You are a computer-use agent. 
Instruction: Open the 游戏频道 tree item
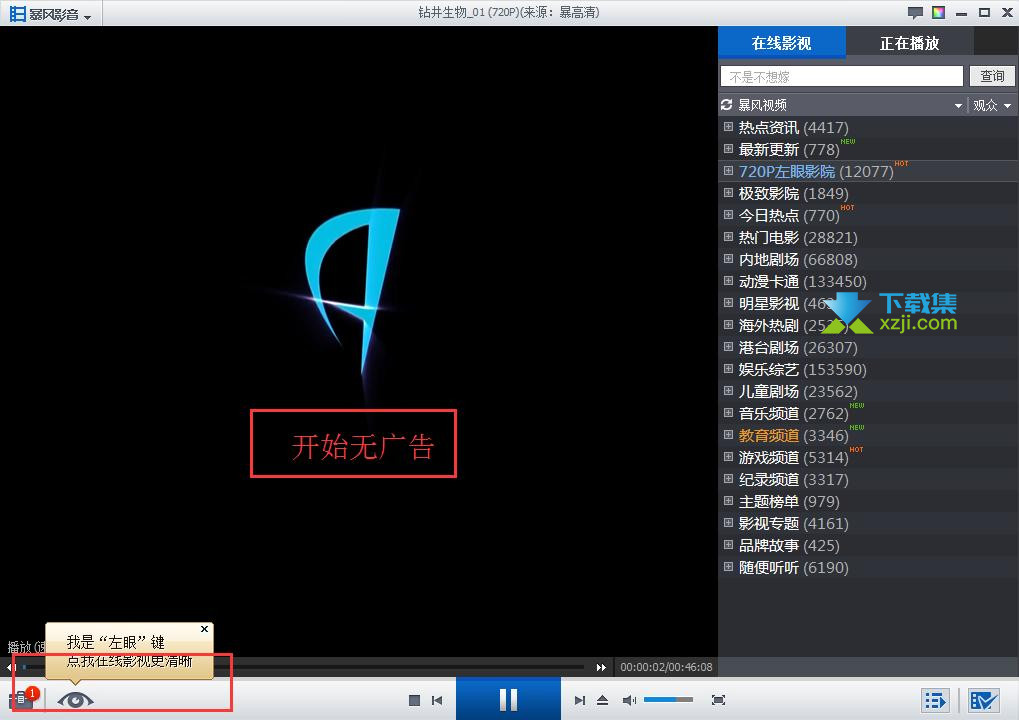(x=793, y=457)
